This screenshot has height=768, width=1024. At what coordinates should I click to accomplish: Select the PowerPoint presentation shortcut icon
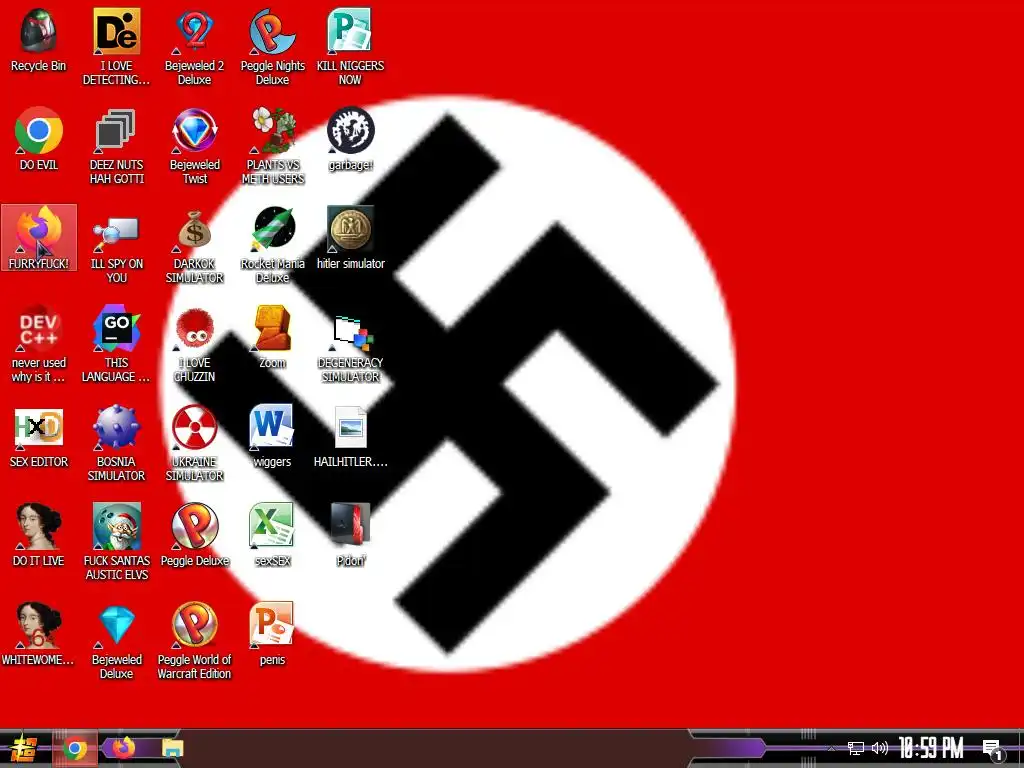(271, 626)
